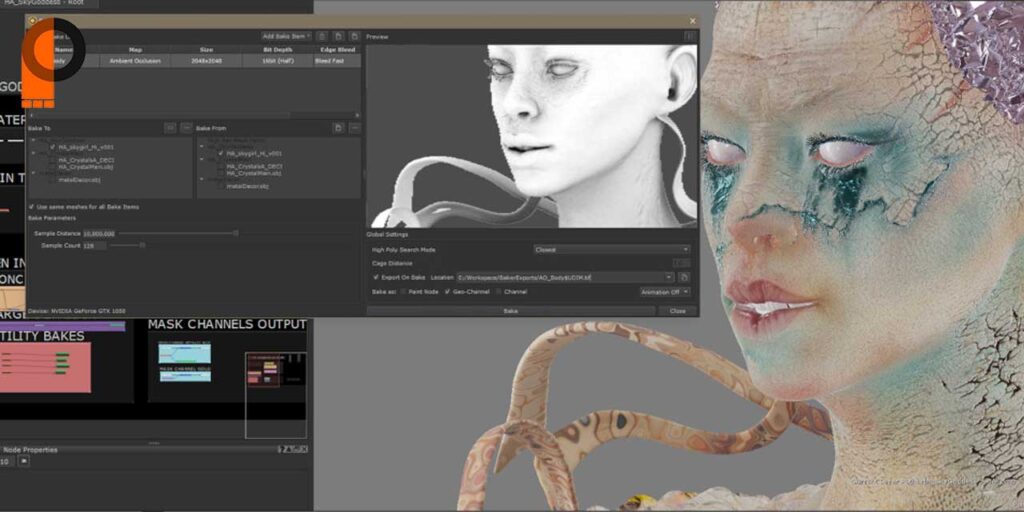
Task: Toggle the Geo-Channel bake option
Action: (447, 292)
